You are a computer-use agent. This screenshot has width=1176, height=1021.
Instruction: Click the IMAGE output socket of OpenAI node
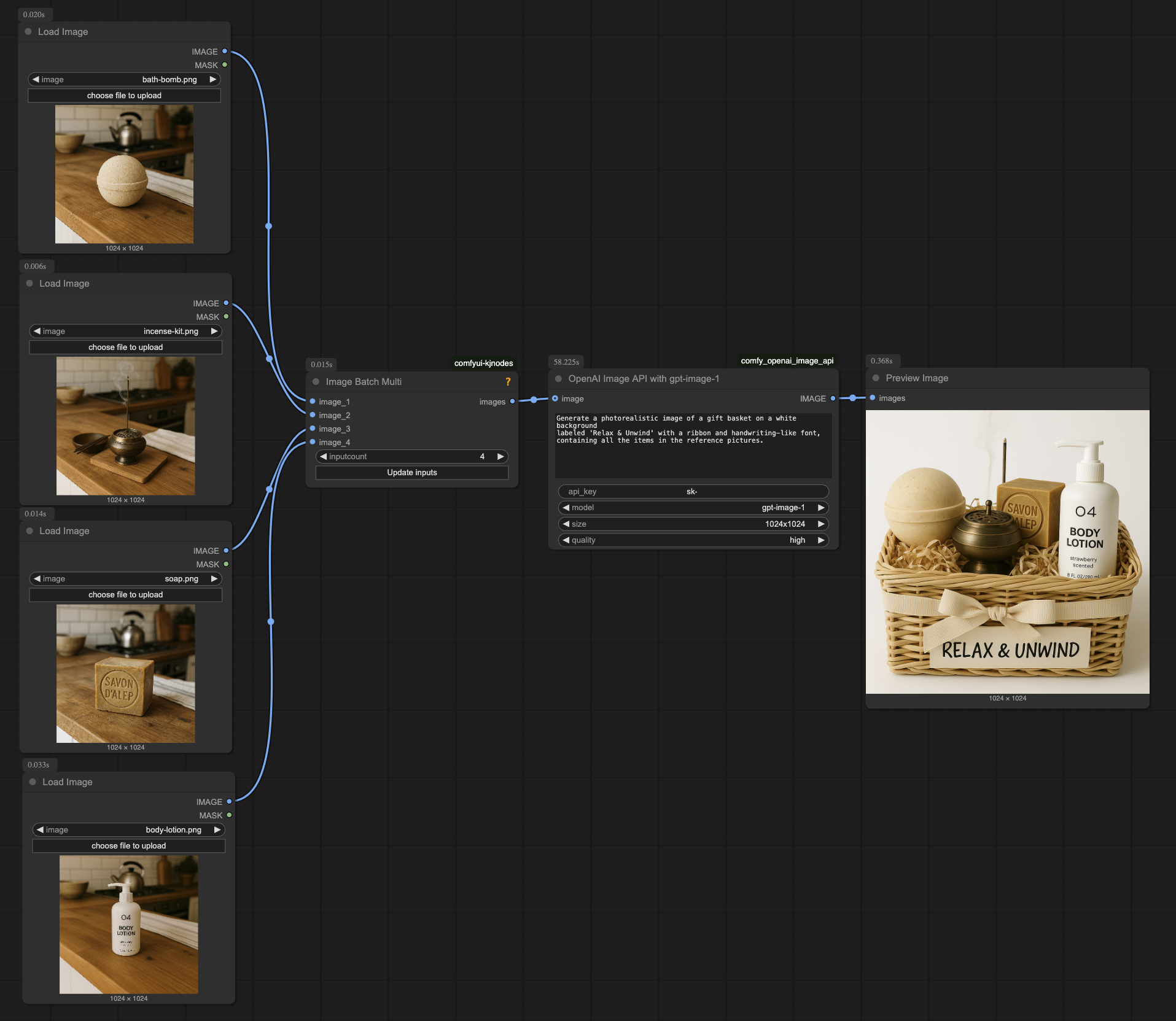tap(833, 398)
